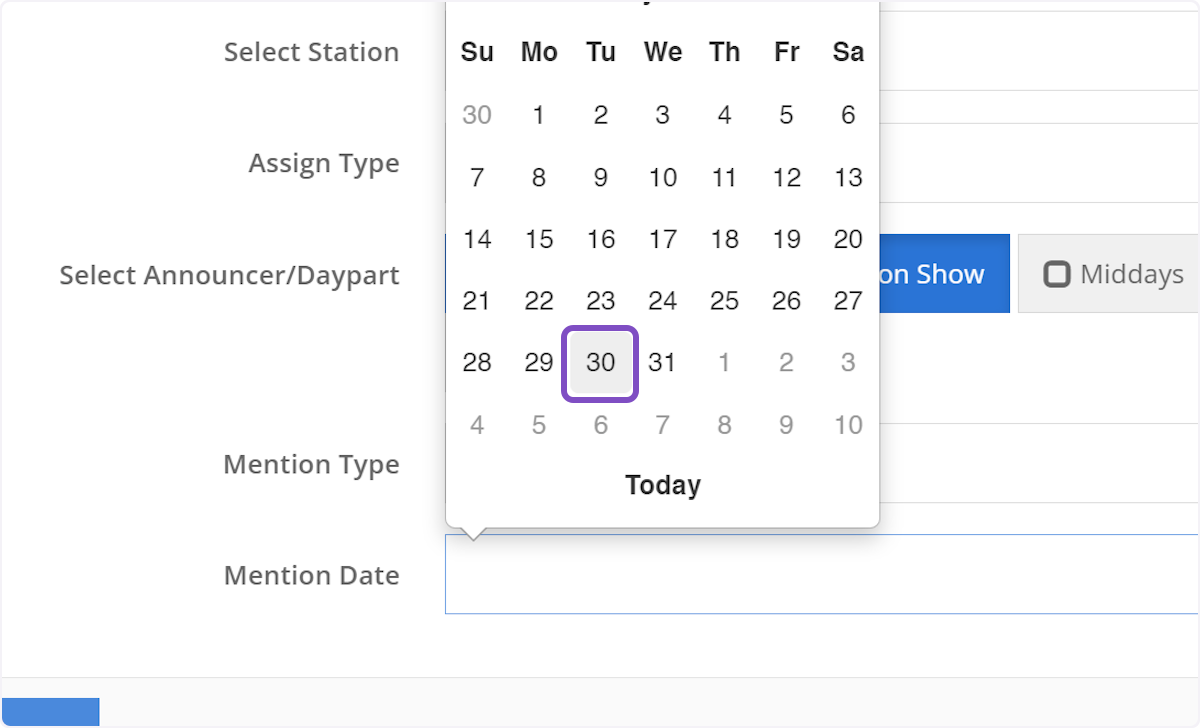
Task: Select date 18 in the calendar
Action: [724, 239]
